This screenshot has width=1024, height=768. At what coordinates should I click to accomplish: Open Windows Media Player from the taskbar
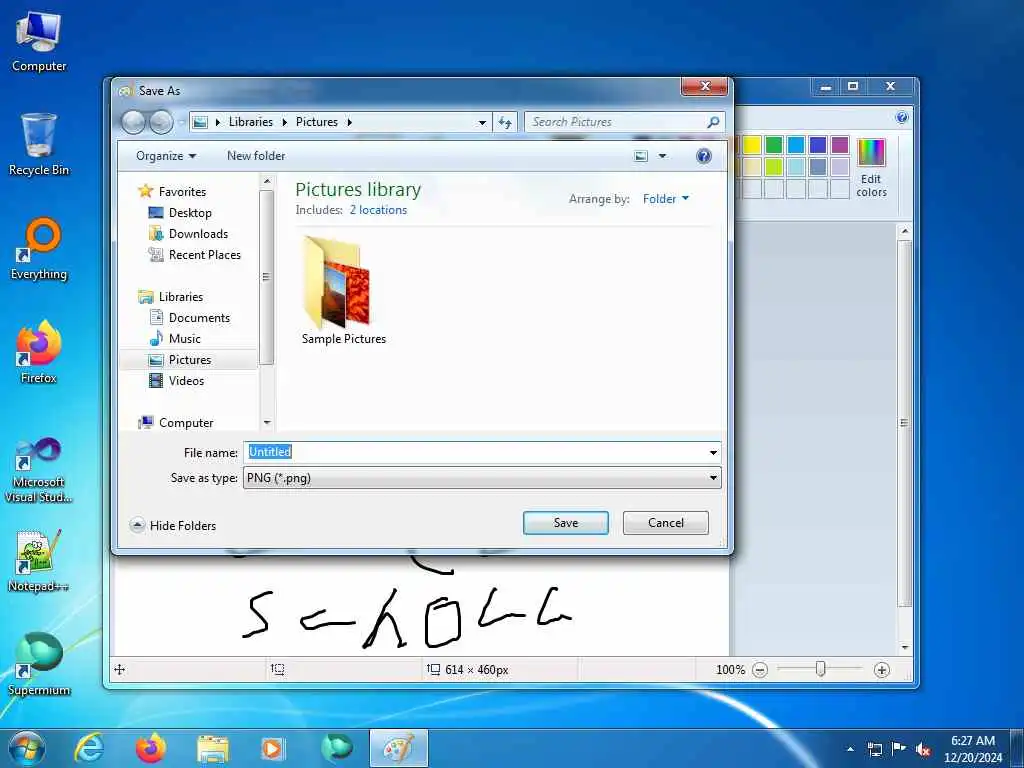point(273,748)
